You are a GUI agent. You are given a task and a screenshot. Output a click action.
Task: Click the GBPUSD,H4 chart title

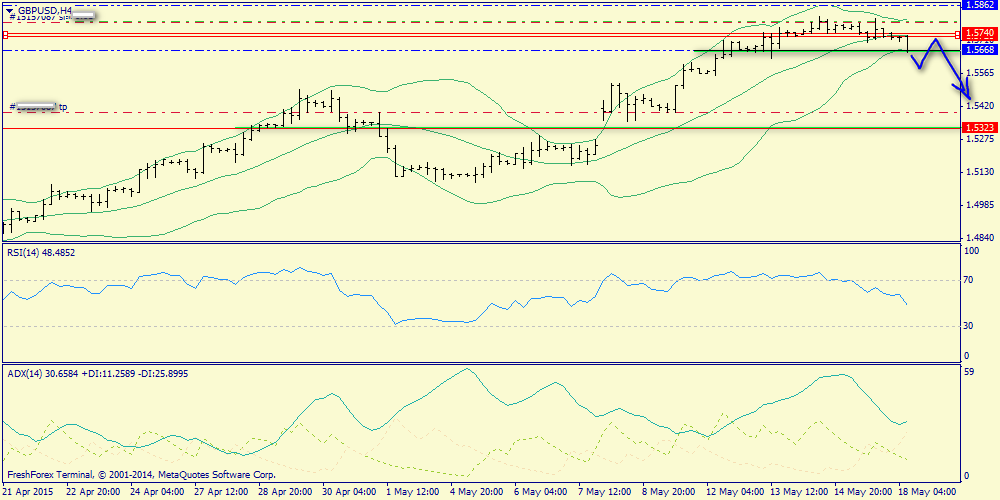point(45,9)
